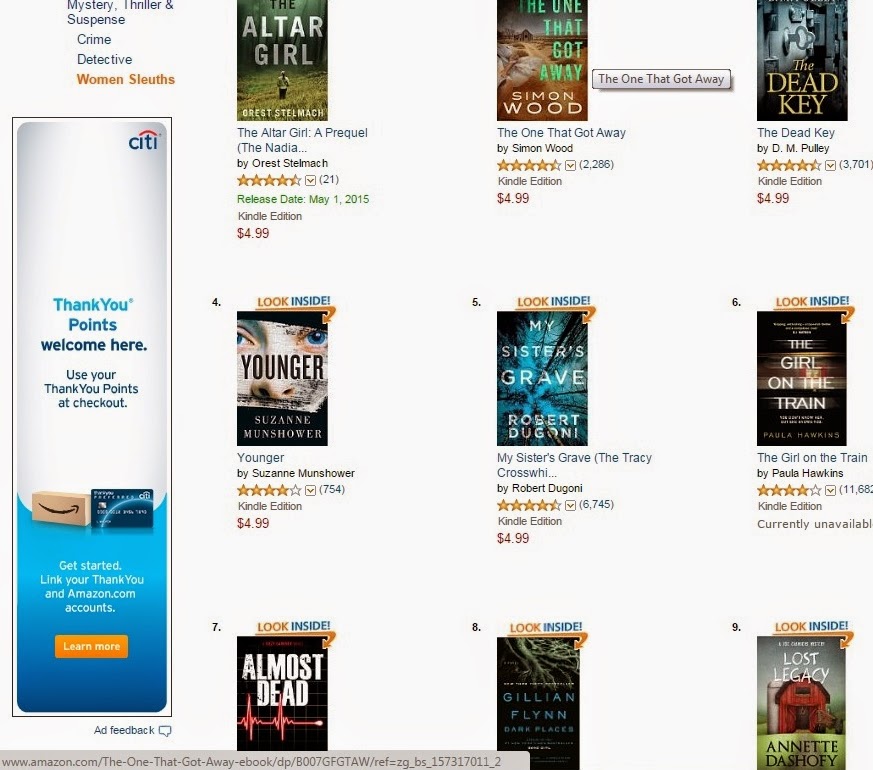Click the Citi logo in the ad
Image resolution: width=873 pixels, height=770 pixels.
click(144, 141)
